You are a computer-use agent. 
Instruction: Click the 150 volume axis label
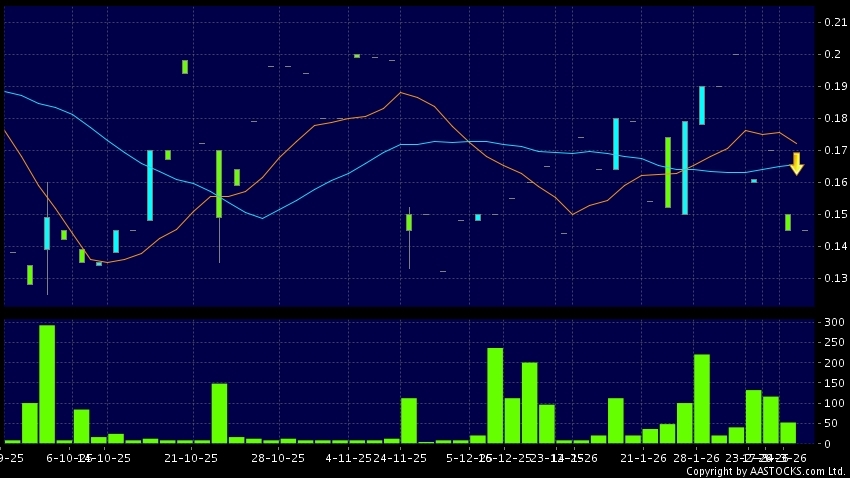[832, 383]
